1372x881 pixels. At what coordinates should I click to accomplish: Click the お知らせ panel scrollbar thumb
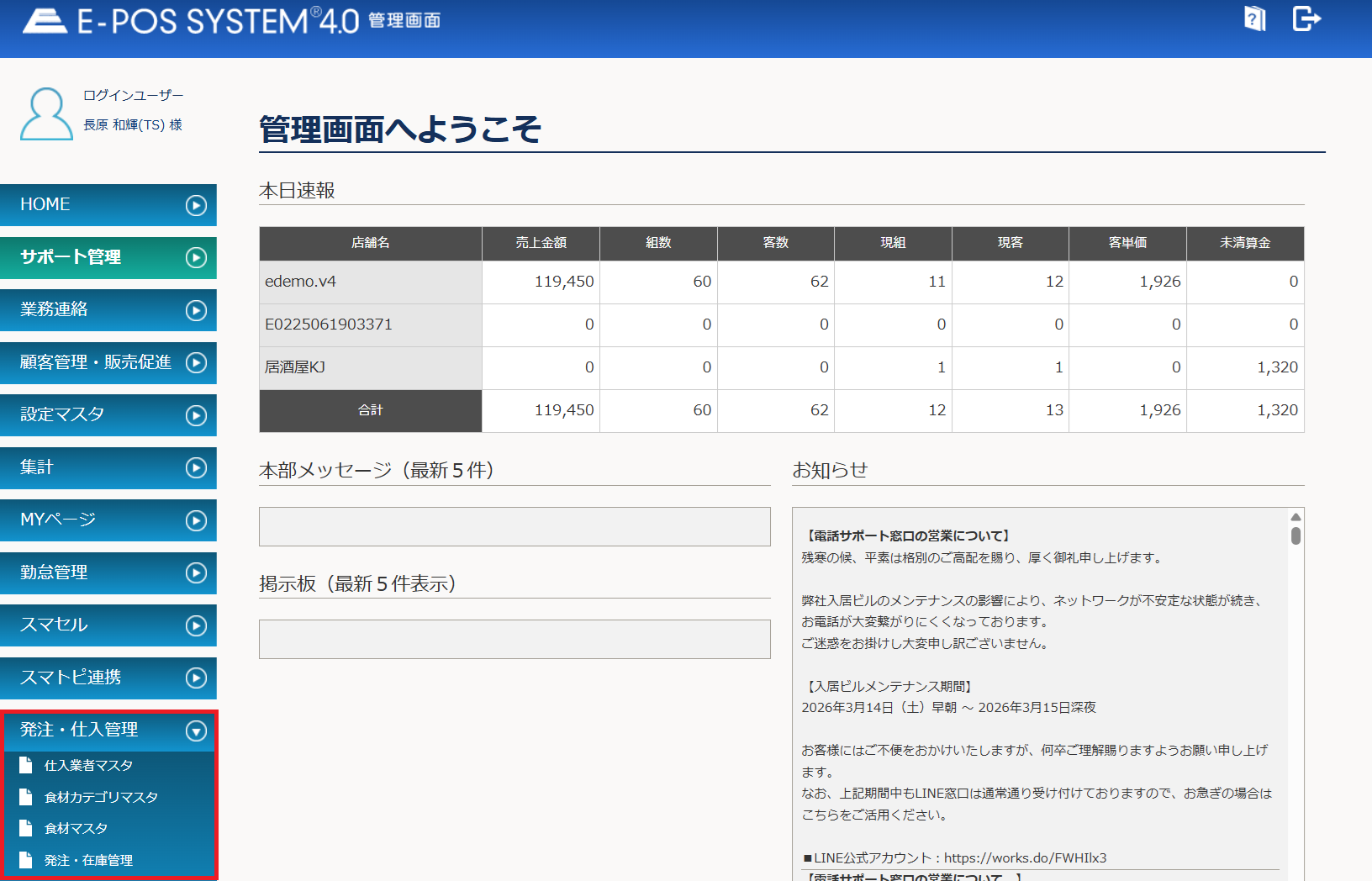pyautogui.click(x=1295, y=535)
